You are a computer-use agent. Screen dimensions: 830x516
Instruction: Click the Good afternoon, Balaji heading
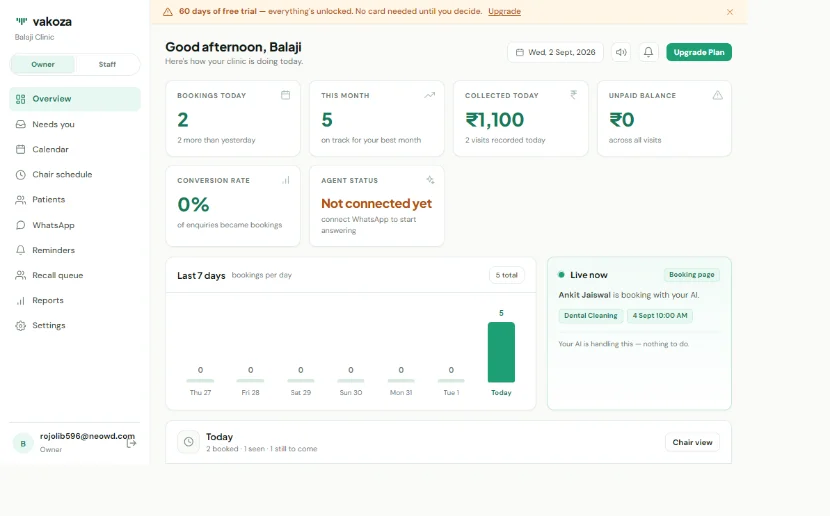click(x=233, y=47)
